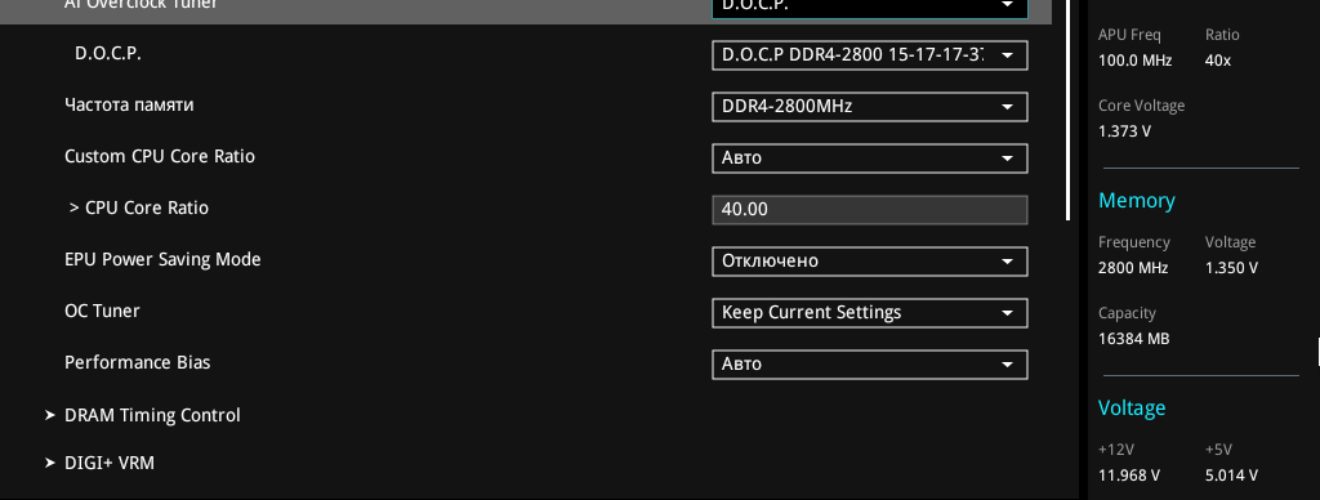This screenshot has width=1320, height=500.
Task: Click the settings list vertical scrollbar
Action: 1069,110
